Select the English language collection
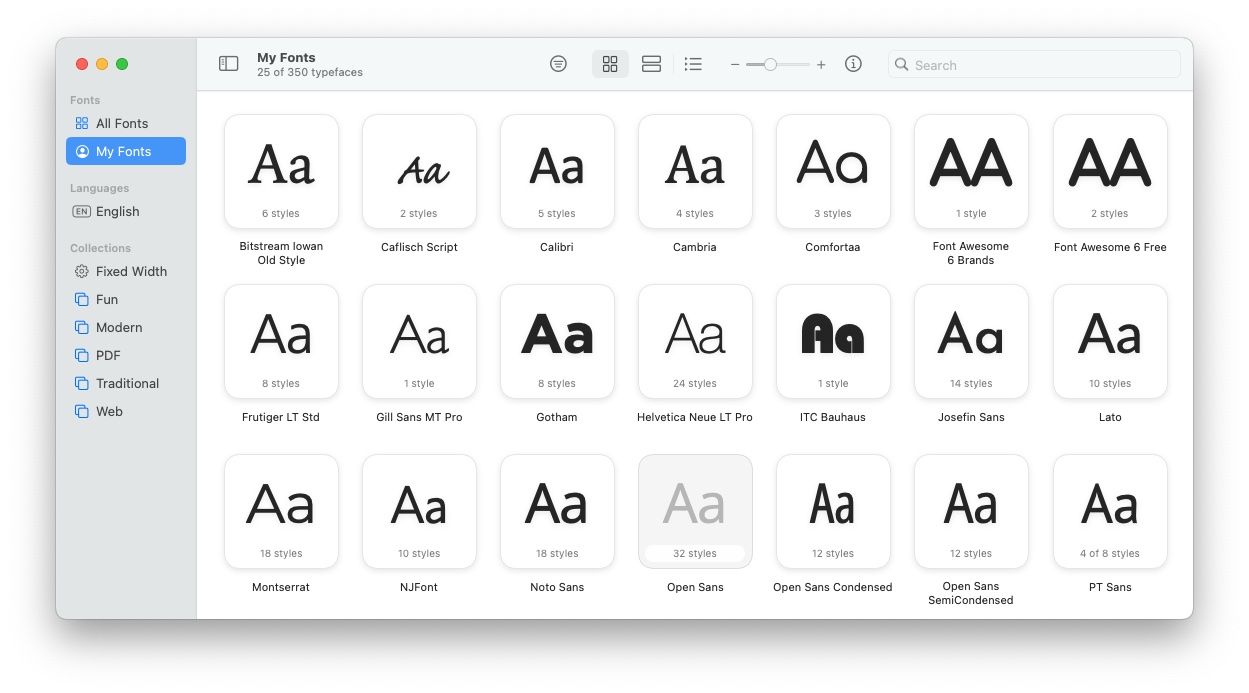 click(x=126, y=211)
